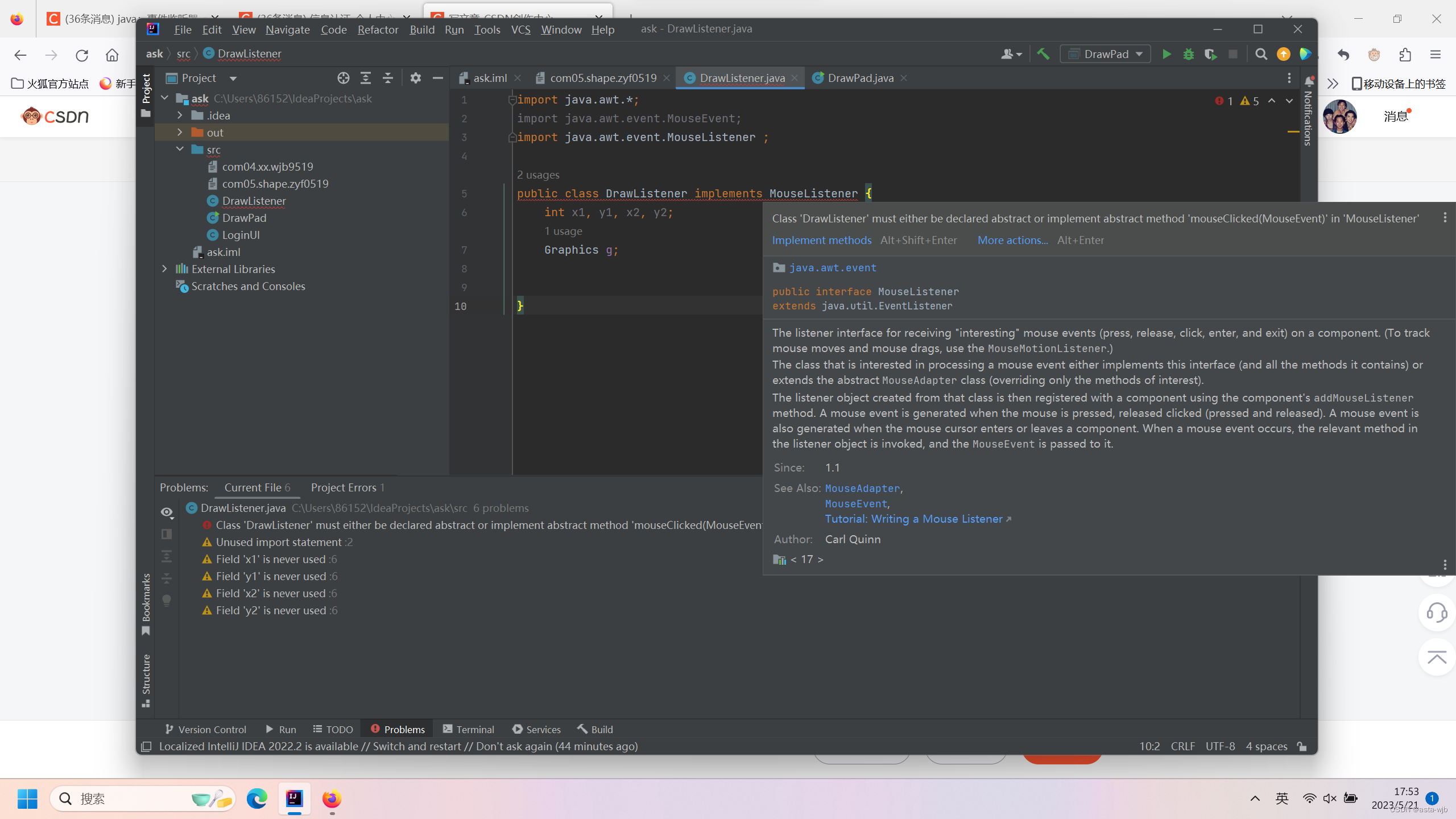This screenshot has height=819, width=1456.
Task: Click the Debug bug icon
Action: pos(1188,54)
